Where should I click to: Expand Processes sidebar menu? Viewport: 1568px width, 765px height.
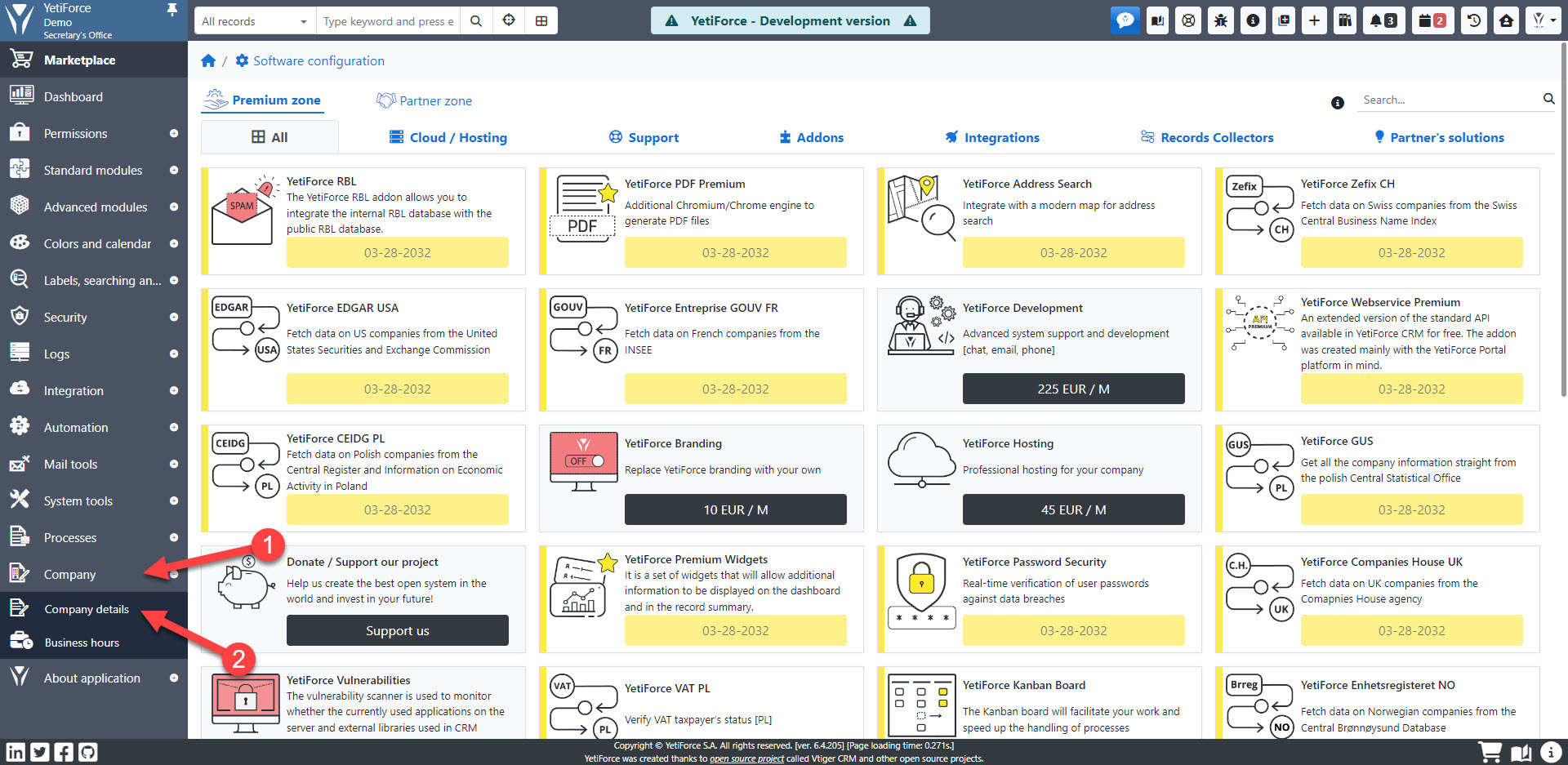click(x=94, y=538)
